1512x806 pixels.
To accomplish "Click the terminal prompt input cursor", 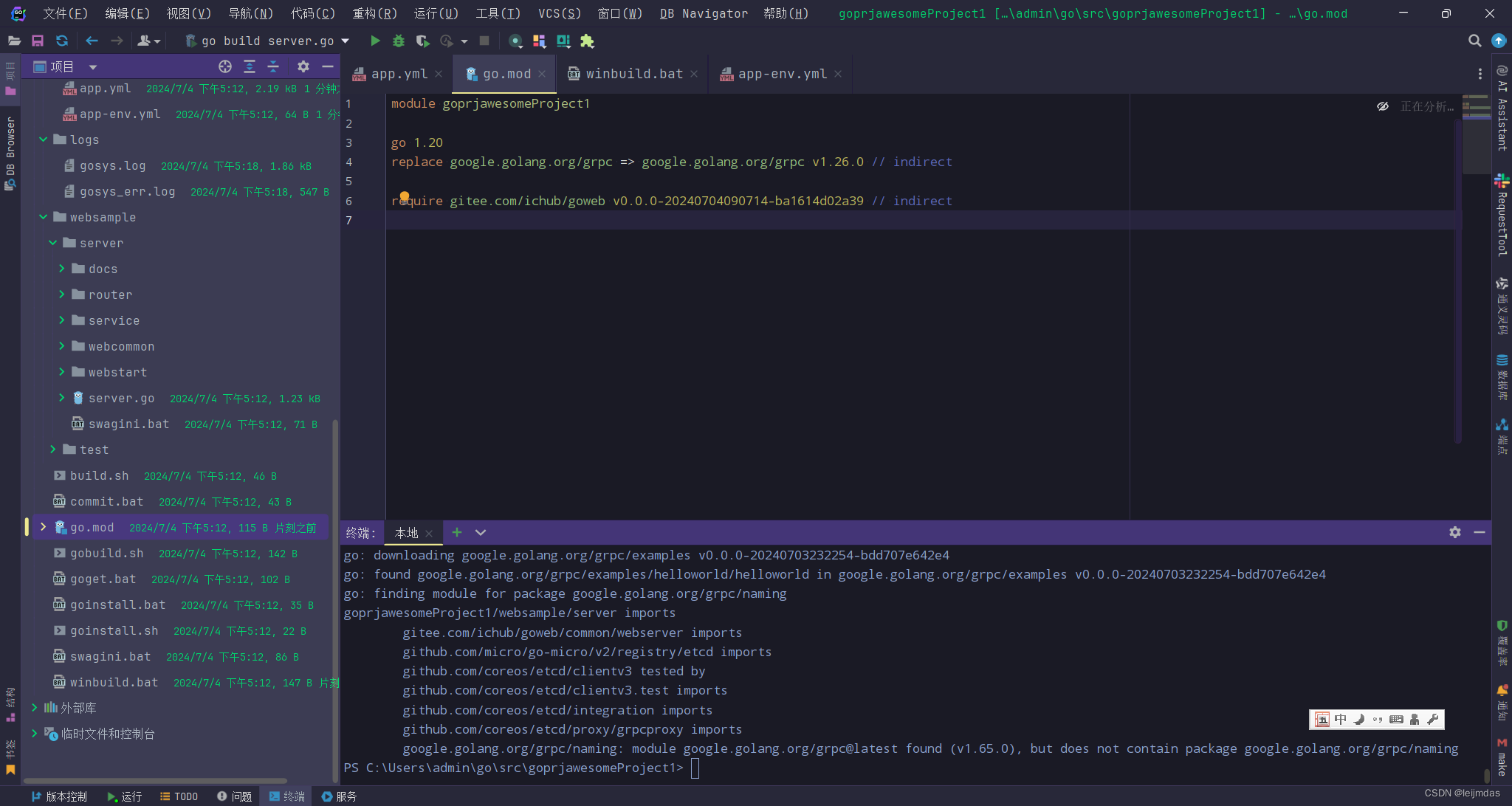I will pyautogui.click(x=695, y=768).
